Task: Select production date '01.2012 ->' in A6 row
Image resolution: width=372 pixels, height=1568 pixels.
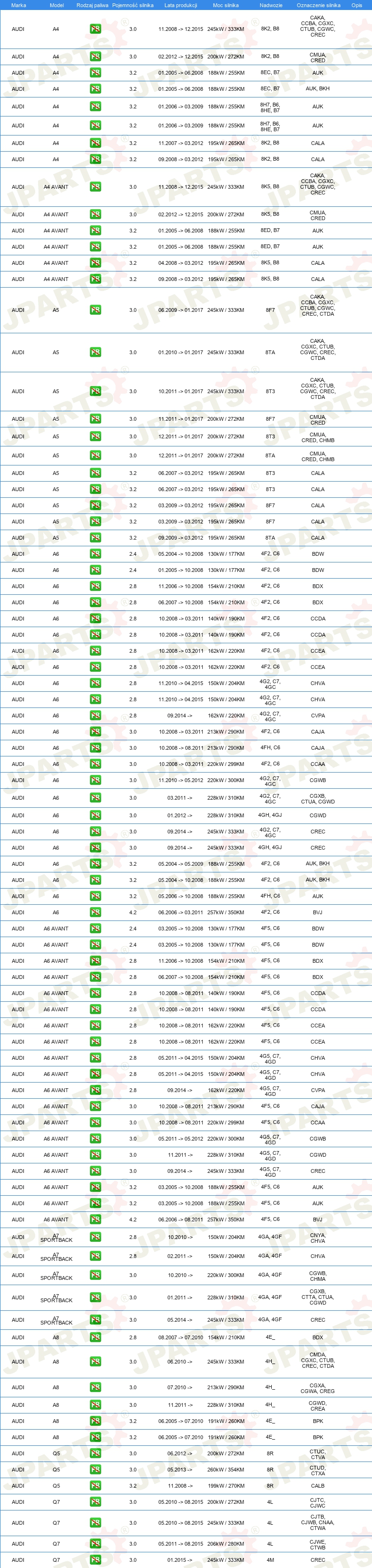Action: (x=180, y=816)
